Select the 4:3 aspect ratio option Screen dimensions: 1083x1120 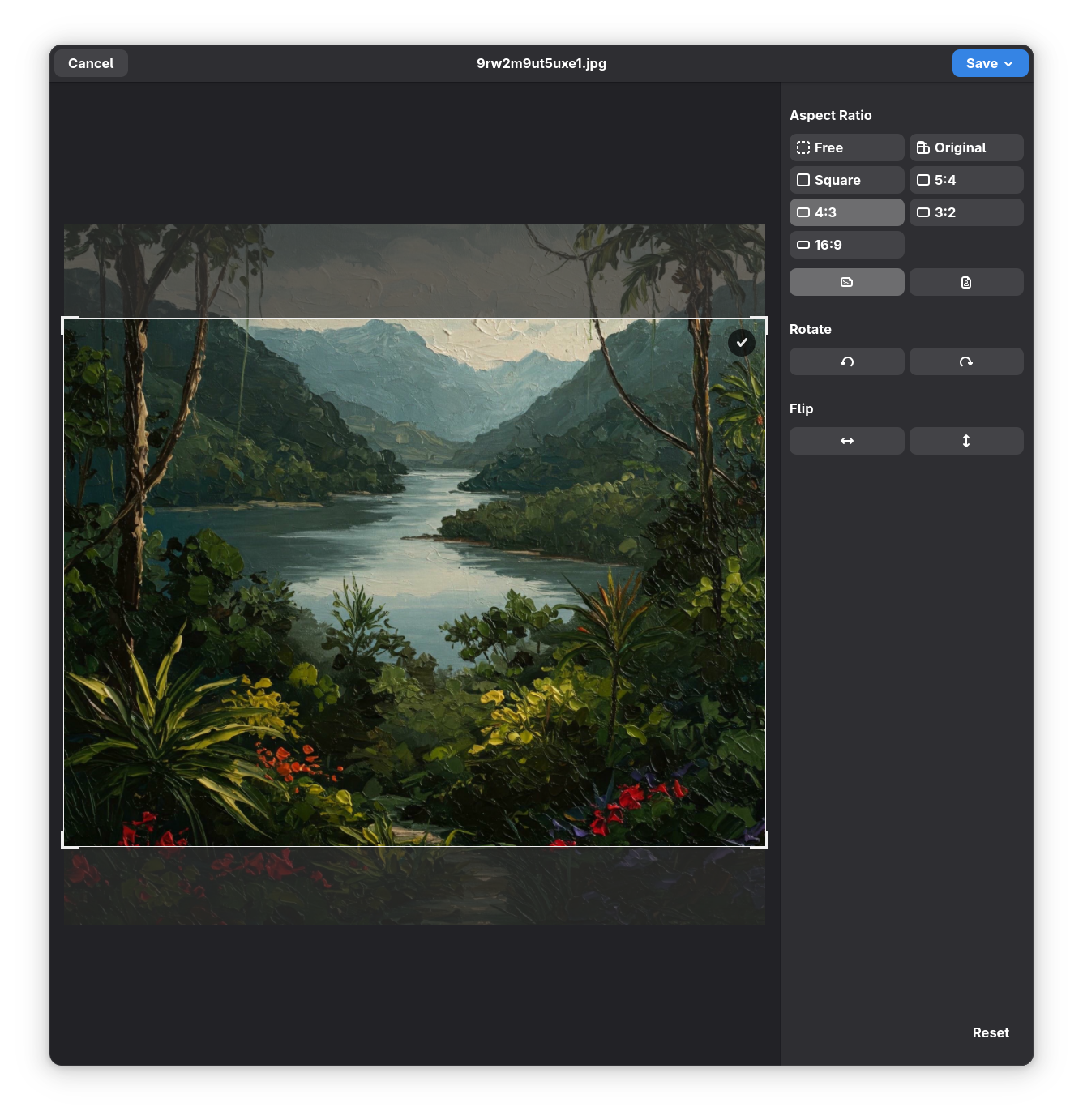(846, 212)
